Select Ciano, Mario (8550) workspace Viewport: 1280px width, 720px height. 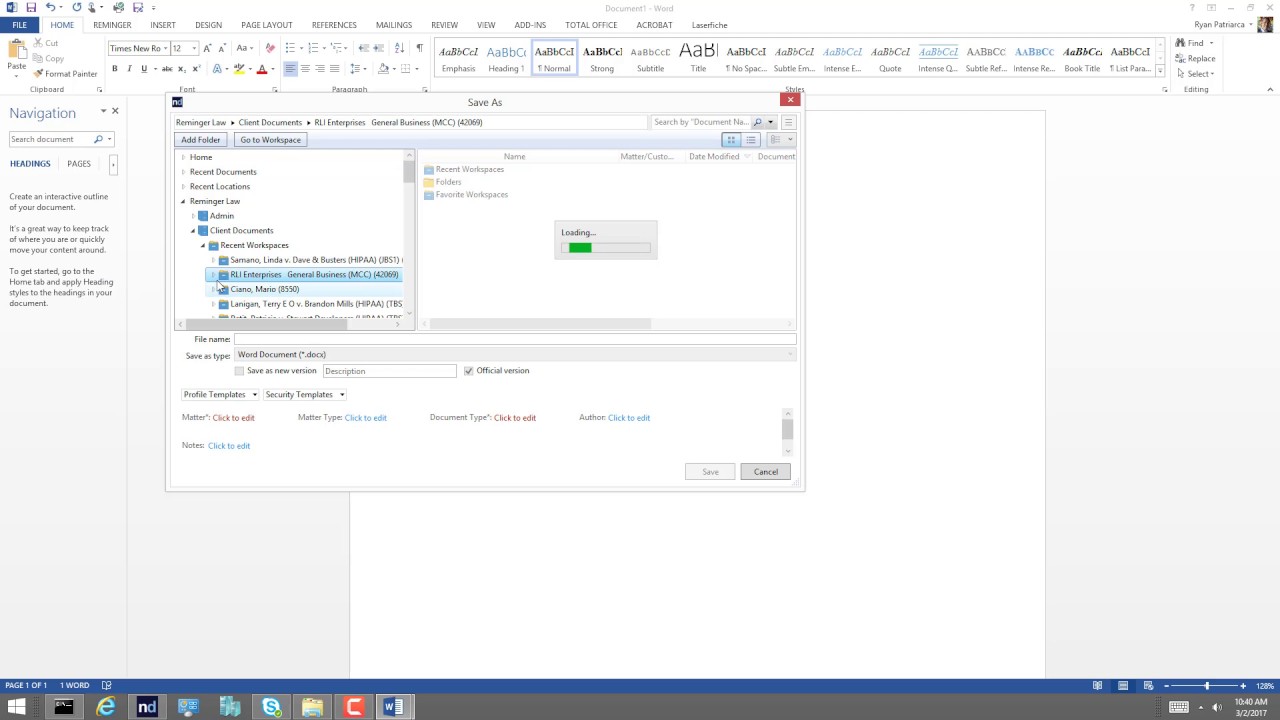pos(264,289)
